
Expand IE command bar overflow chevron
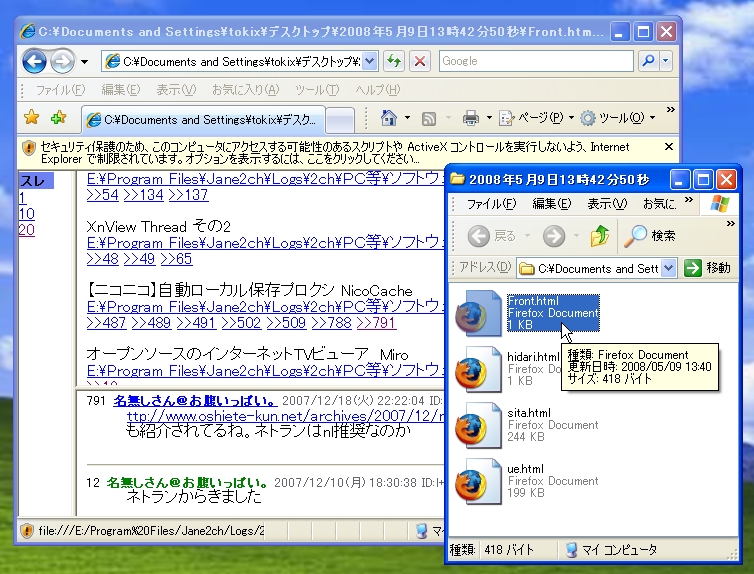pos(670,110)
